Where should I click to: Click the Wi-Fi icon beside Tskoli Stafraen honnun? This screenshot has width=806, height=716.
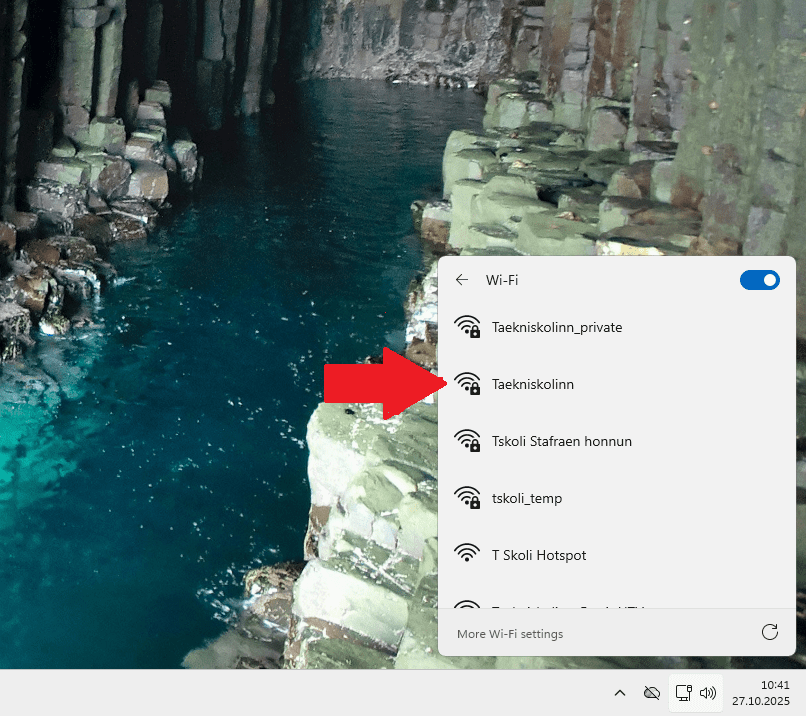click(467, 441)
